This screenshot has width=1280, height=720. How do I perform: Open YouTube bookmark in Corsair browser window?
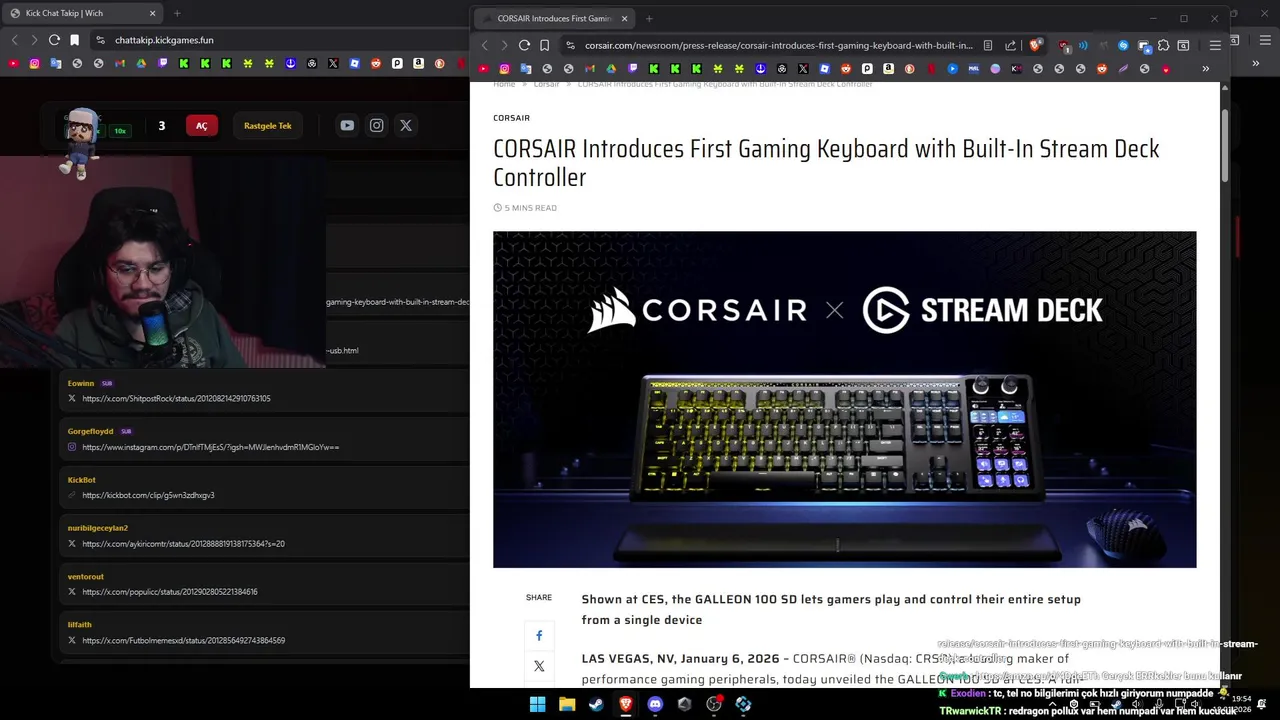click(483, 69)
